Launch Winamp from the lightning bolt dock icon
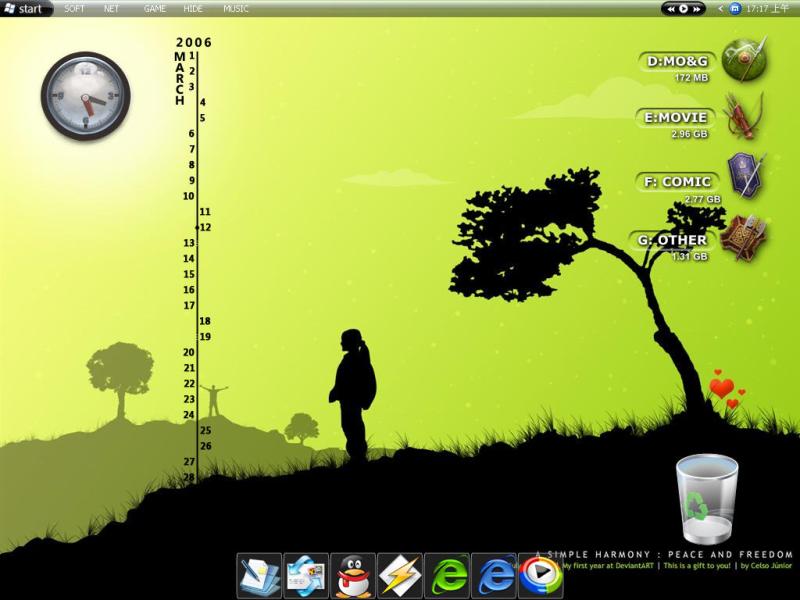The image size is (800, 600). tap(400, 576)
